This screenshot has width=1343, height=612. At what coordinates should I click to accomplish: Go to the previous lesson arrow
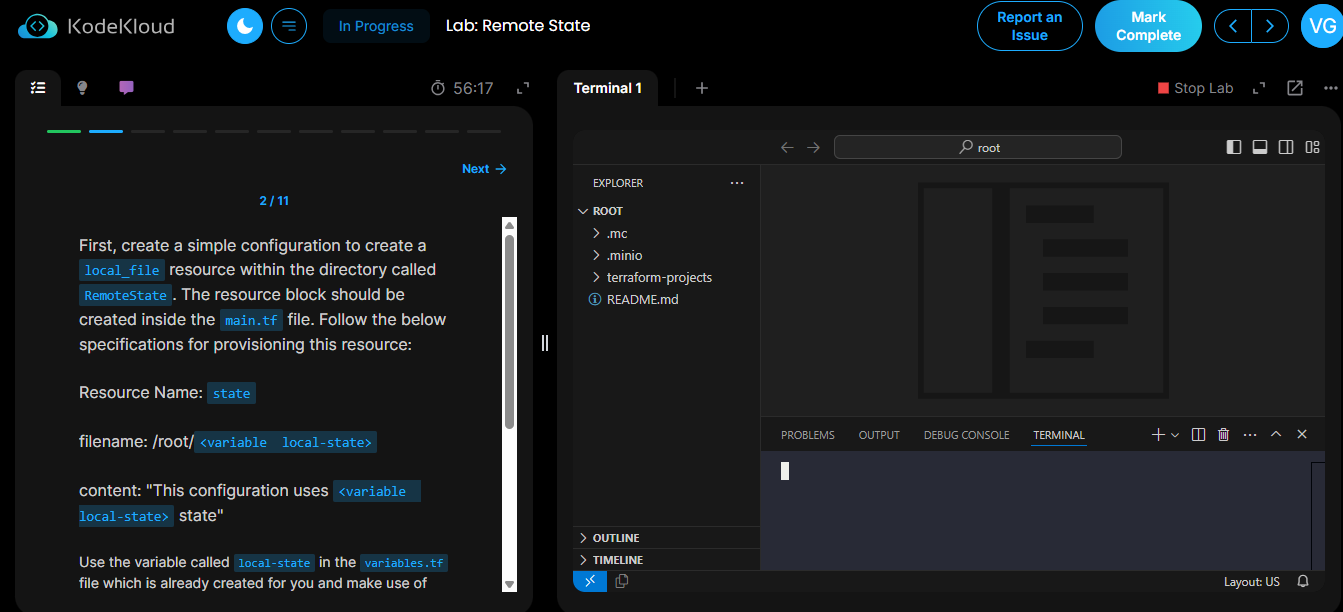click(1233, 26)
